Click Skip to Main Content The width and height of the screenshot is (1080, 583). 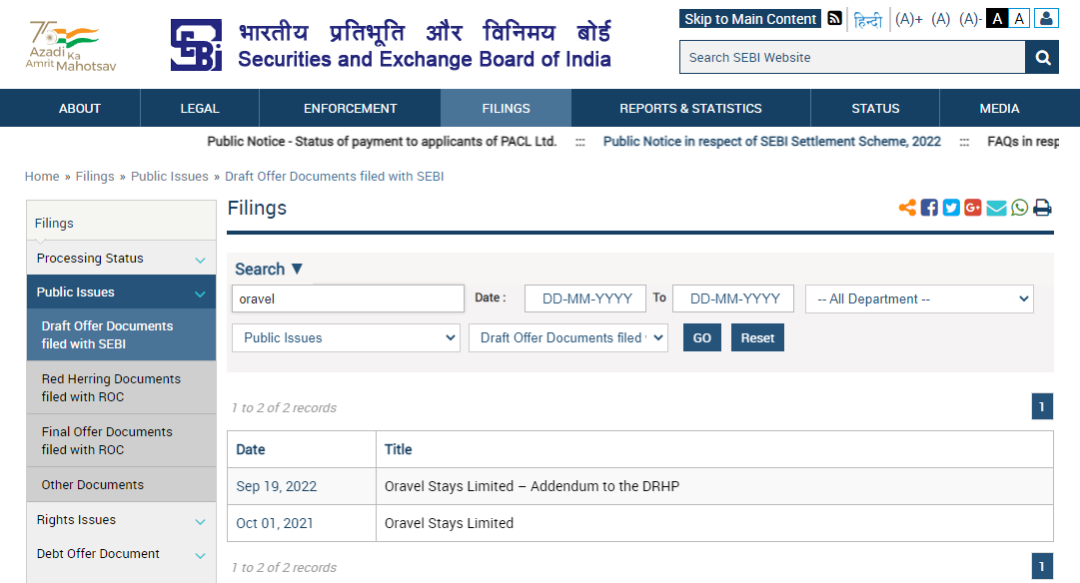(x=750, y=19)
